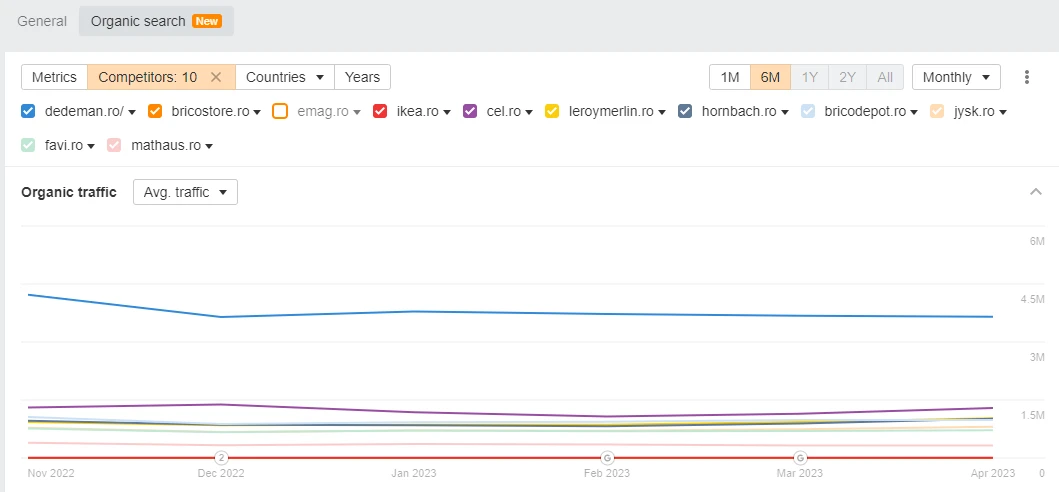
Task: Open the jysk.ro dropdown arrow
Action: point(1003,112)
